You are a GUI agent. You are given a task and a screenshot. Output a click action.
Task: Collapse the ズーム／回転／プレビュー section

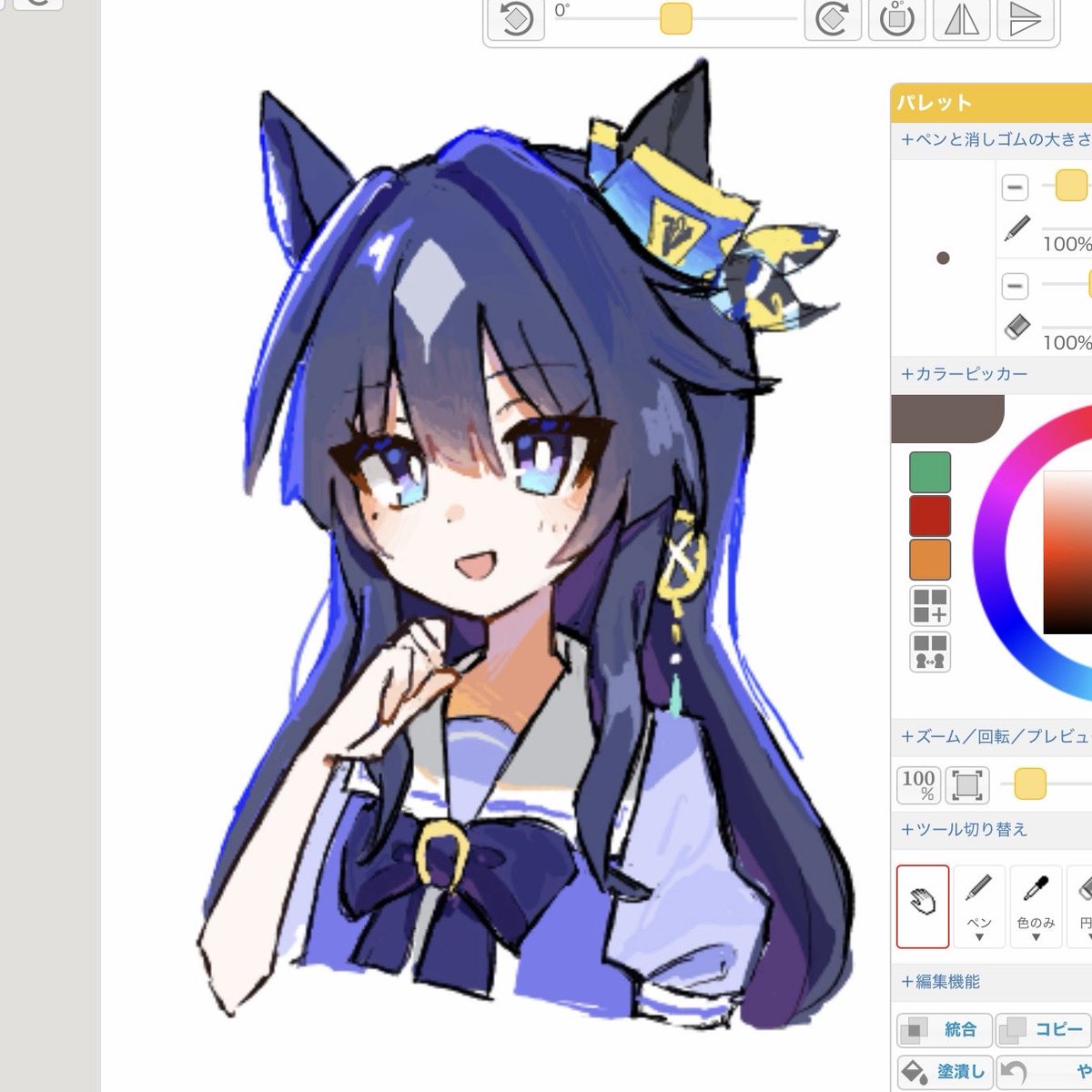tap(996, 736)
